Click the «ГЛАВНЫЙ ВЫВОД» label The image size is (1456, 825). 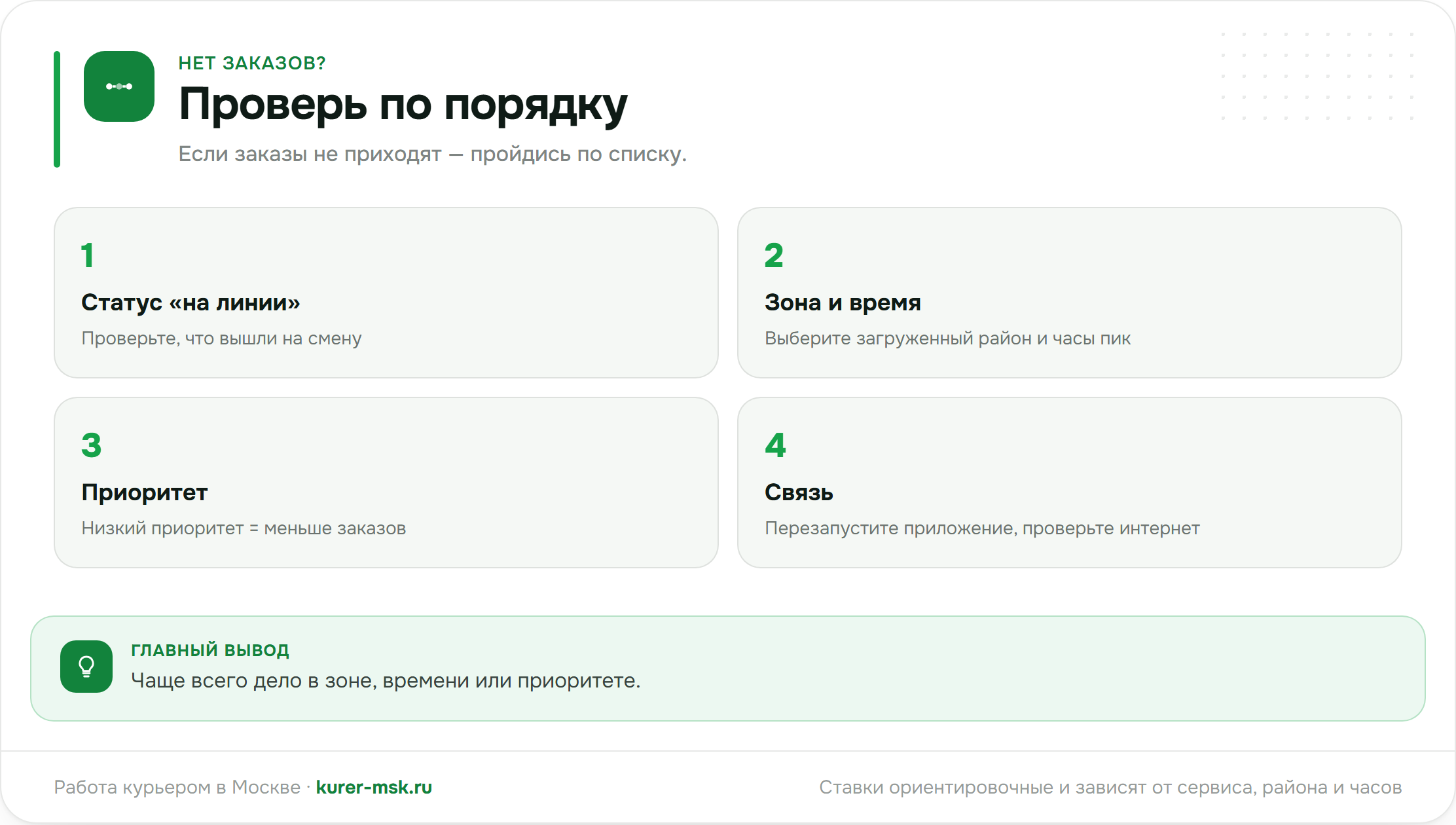coord(210,650)
